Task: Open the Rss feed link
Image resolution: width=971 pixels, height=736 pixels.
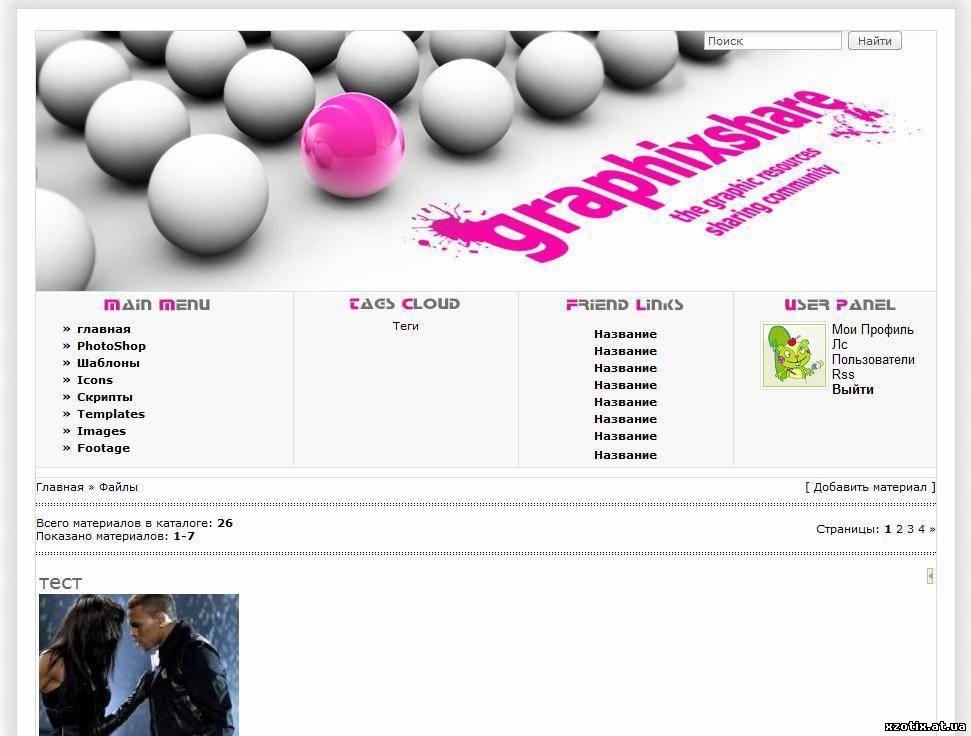Action: [x=843, y=374]
